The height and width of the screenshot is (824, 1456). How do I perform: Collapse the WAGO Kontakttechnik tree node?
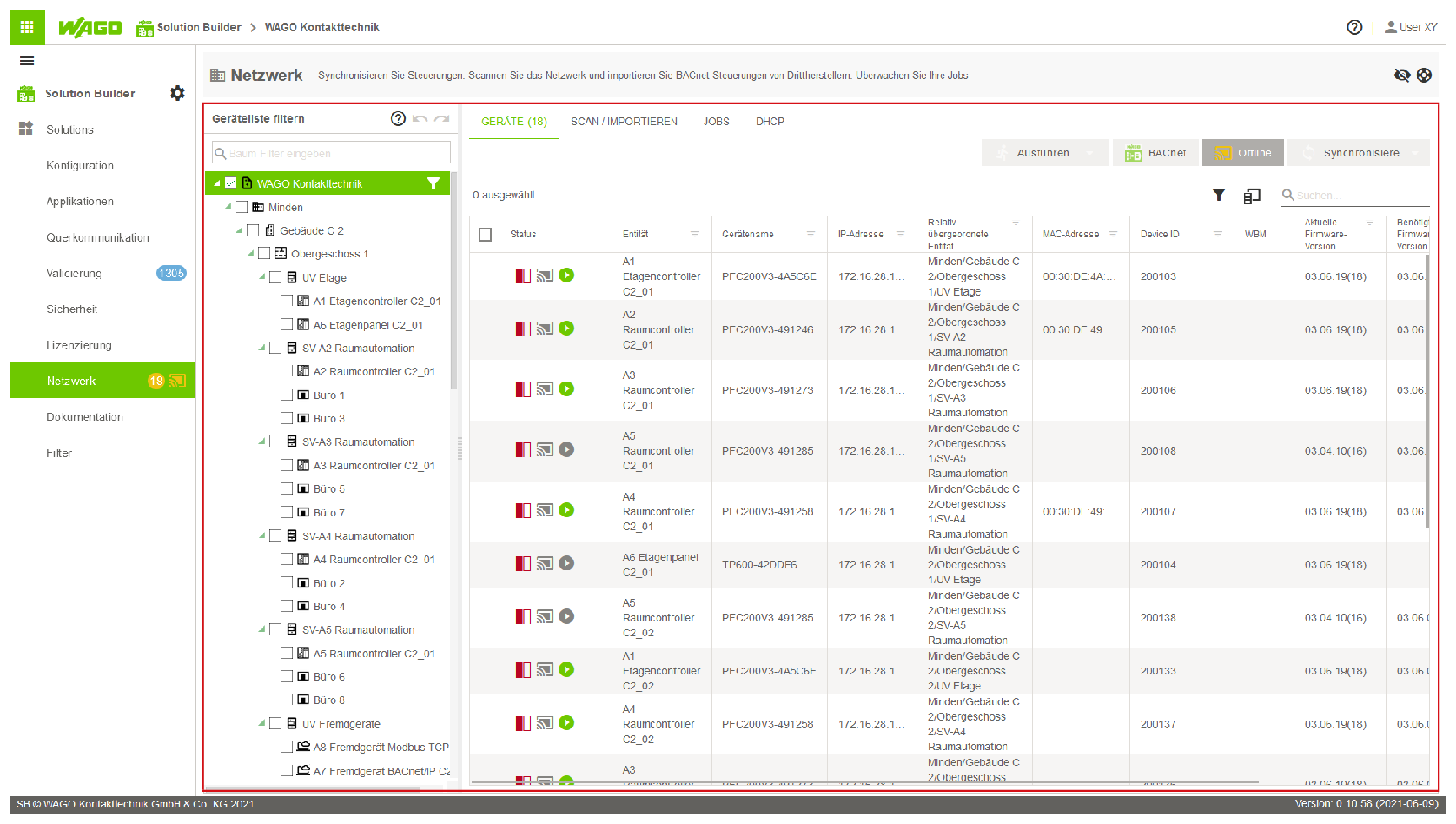(x=217, y=183)
